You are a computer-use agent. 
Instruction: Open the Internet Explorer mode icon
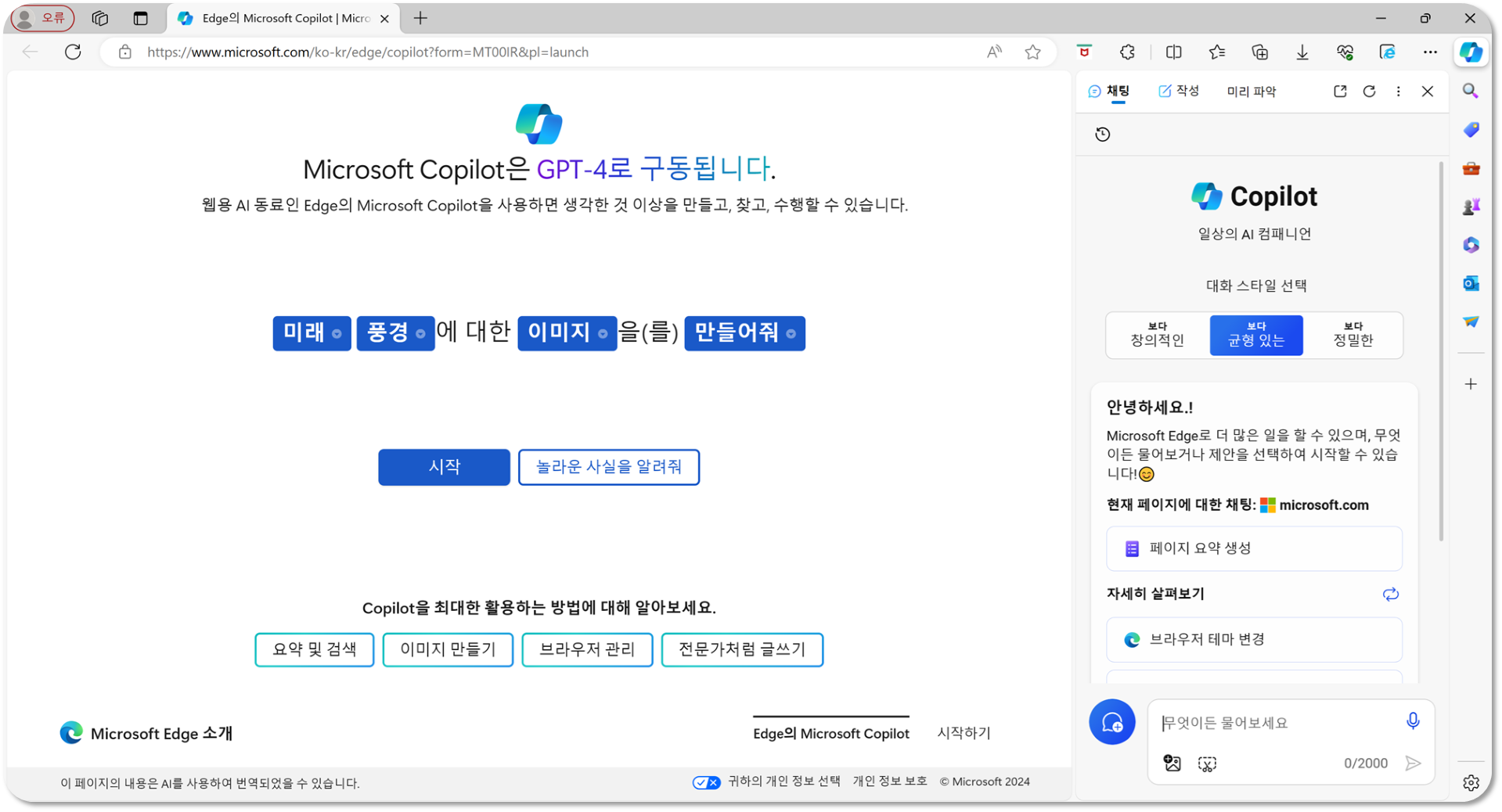1388,52
